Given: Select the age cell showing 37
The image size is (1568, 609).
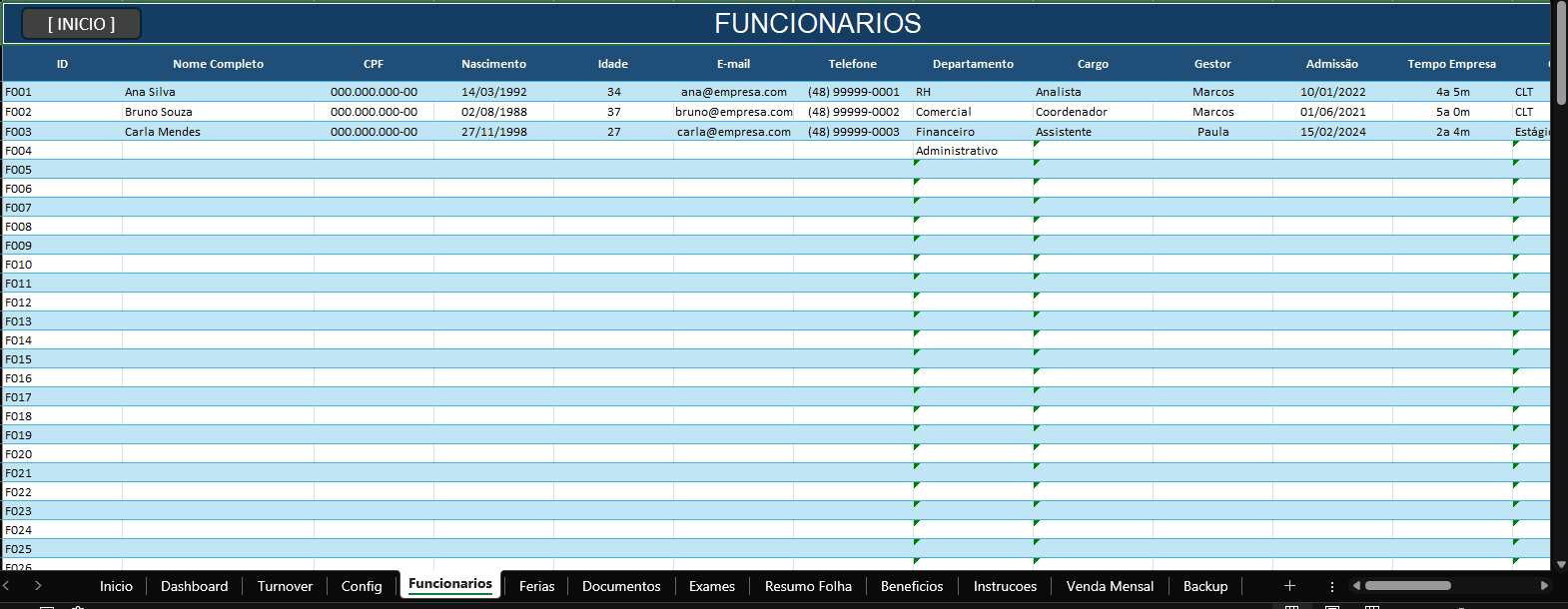Looking at the screenshot, I should point(613,112).
